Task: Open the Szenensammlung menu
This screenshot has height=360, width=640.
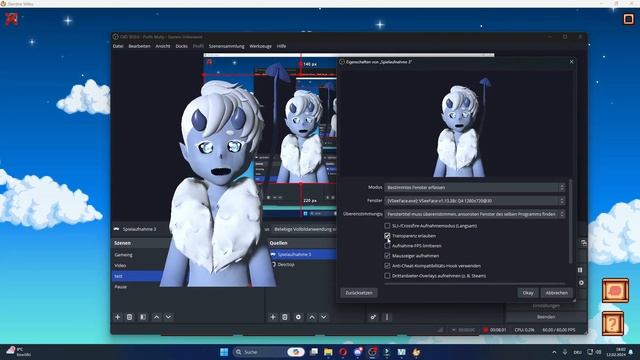Action: (227, 46)
